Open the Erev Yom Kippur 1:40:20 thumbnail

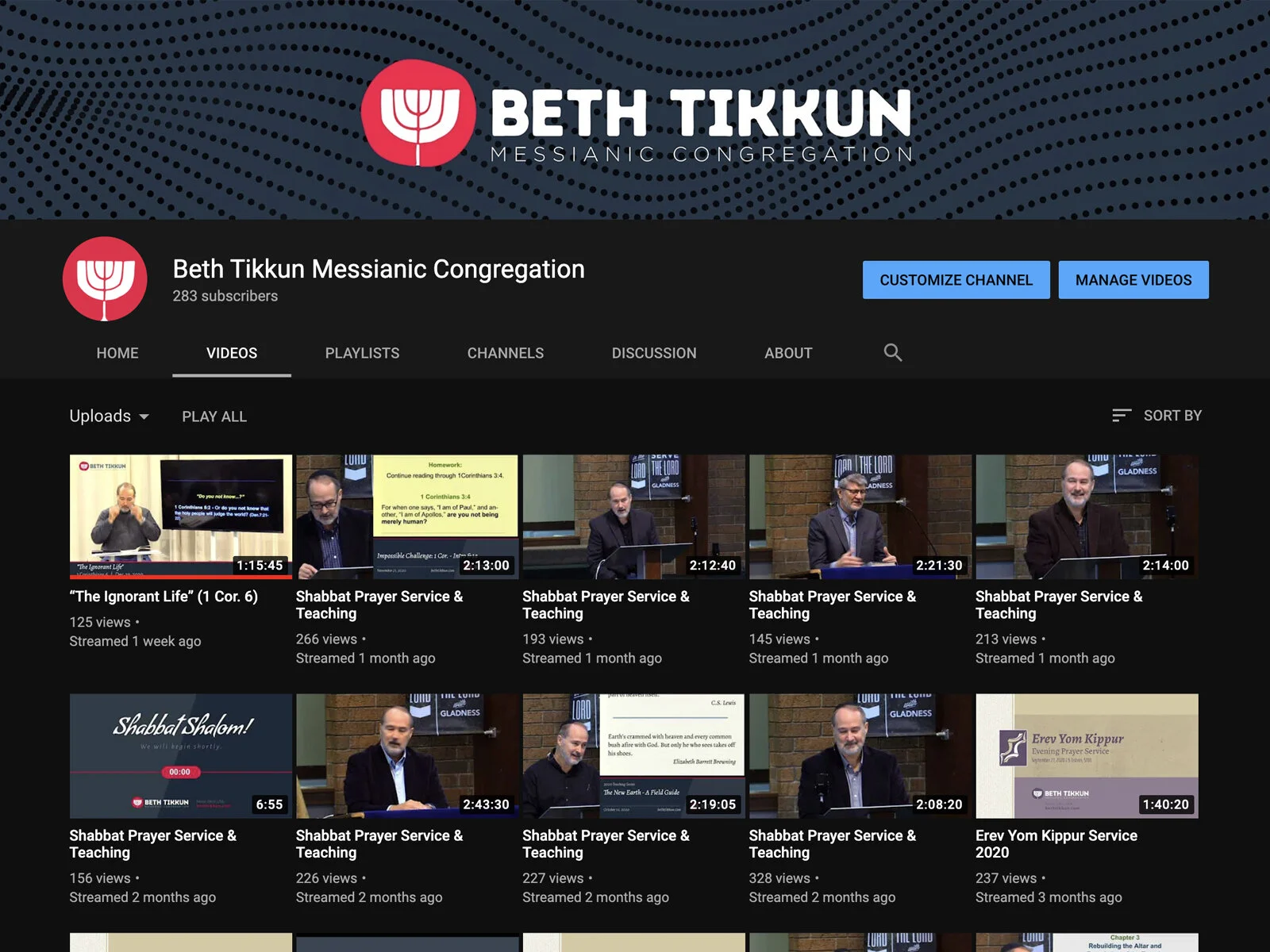tap(1087, 756)
